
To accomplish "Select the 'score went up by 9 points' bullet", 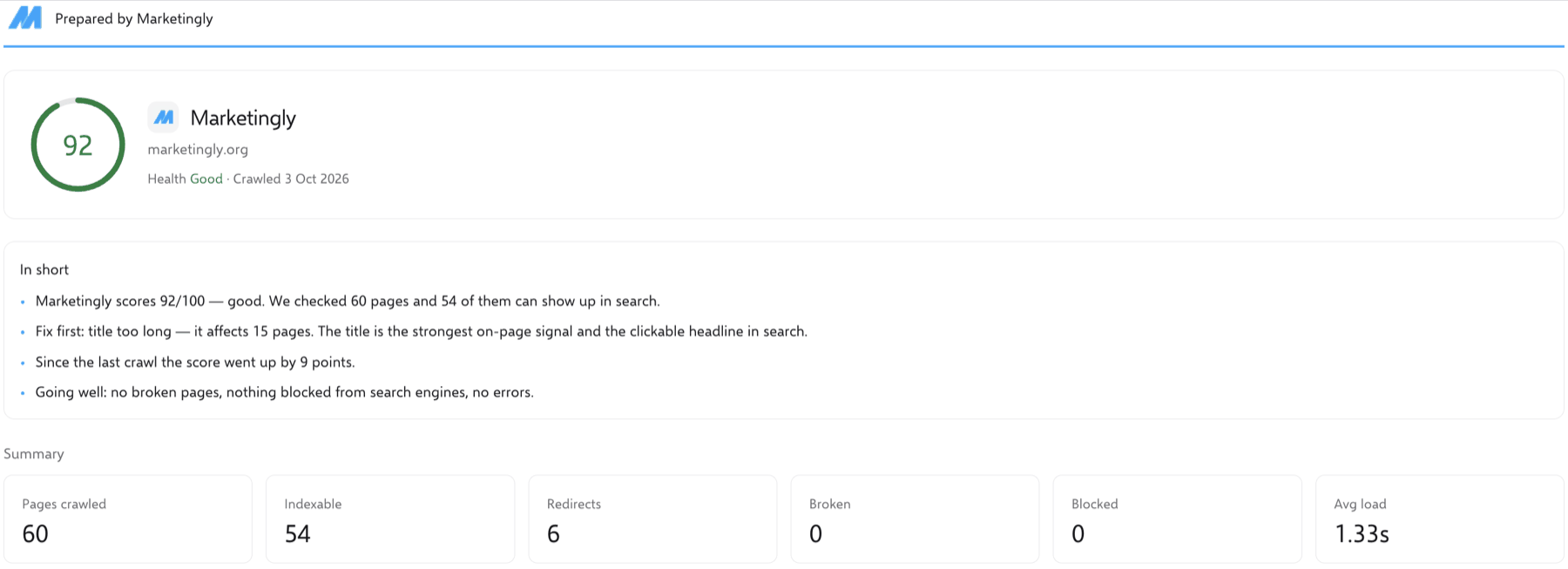I will [x=195, y=362].
